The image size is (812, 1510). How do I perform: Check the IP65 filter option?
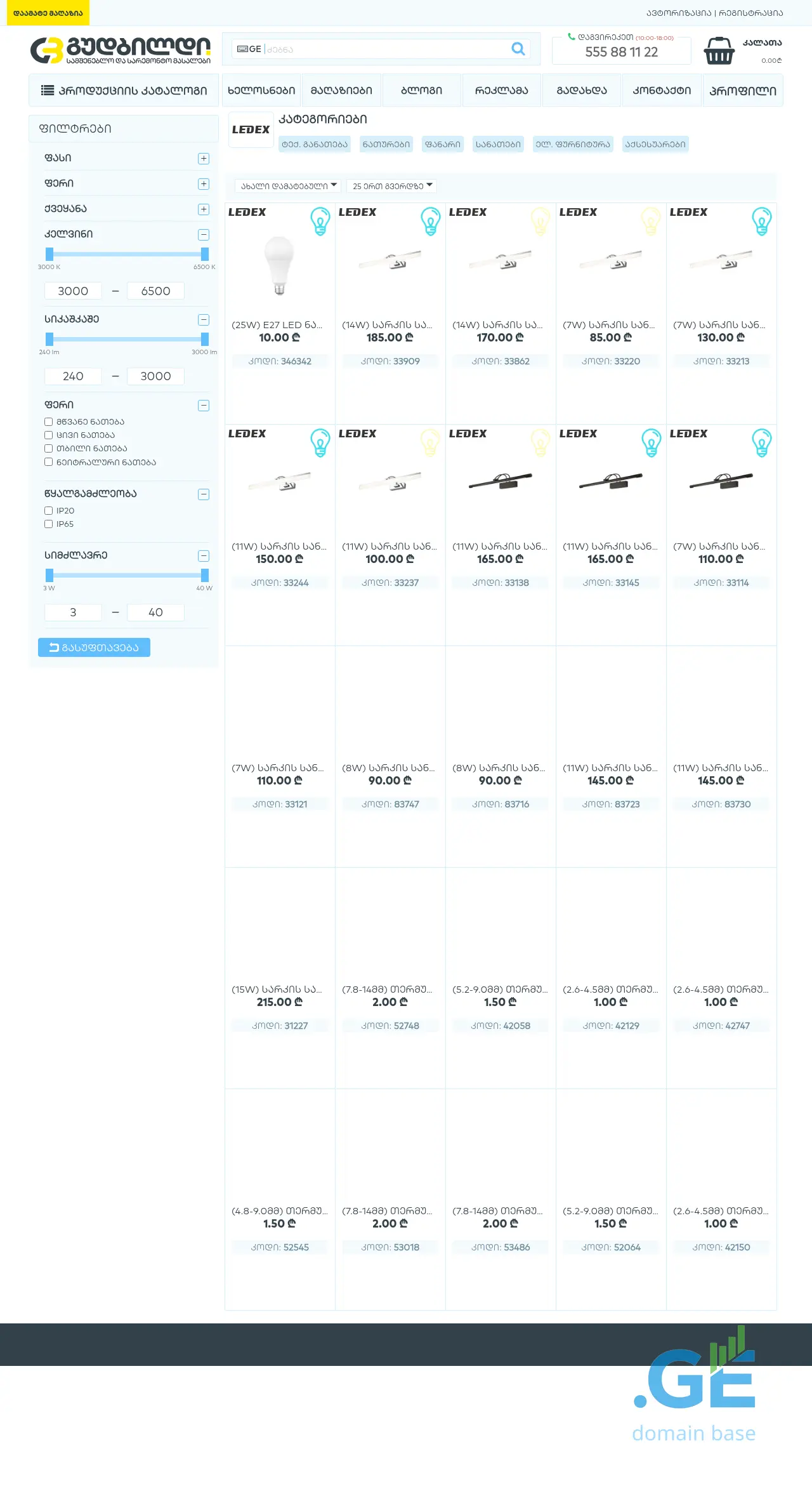pos(48,524)
